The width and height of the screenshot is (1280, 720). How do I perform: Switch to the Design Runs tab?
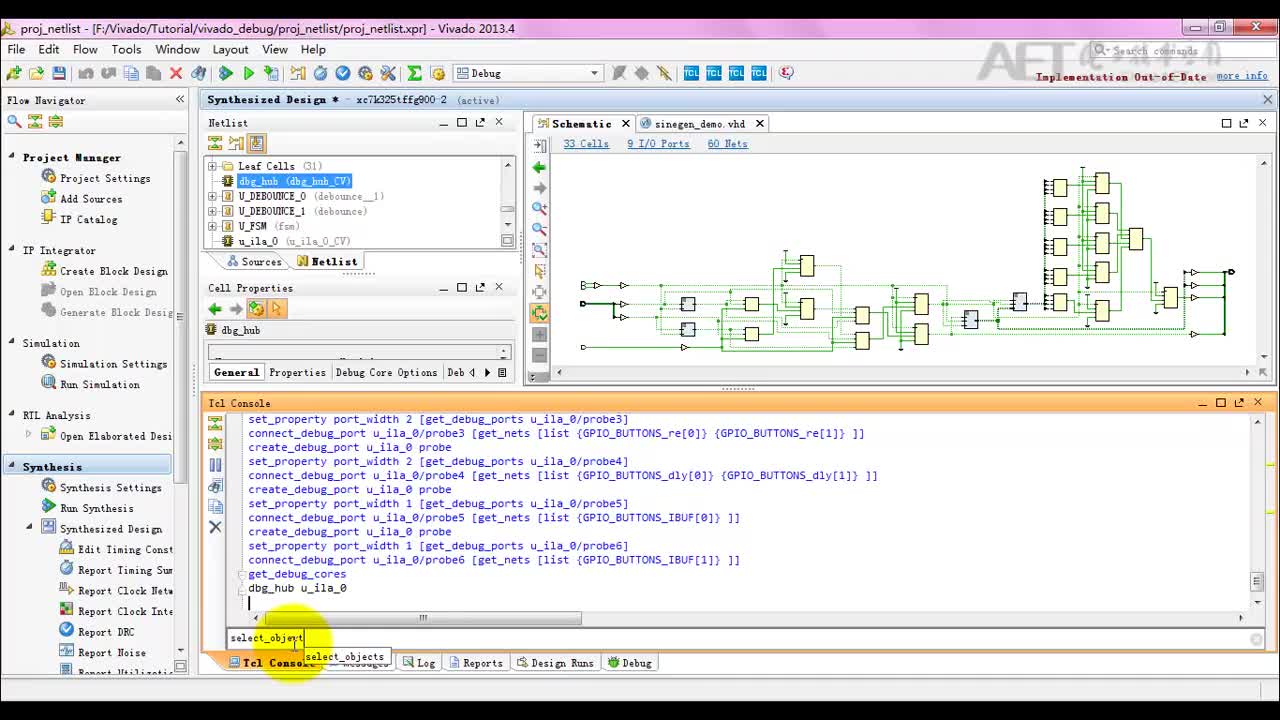point(555,663)
